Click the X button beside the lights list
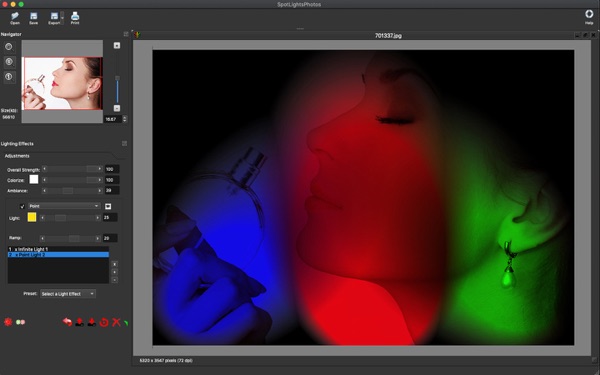The height and width of the screenshot is (375, 600). pos(114,264)
